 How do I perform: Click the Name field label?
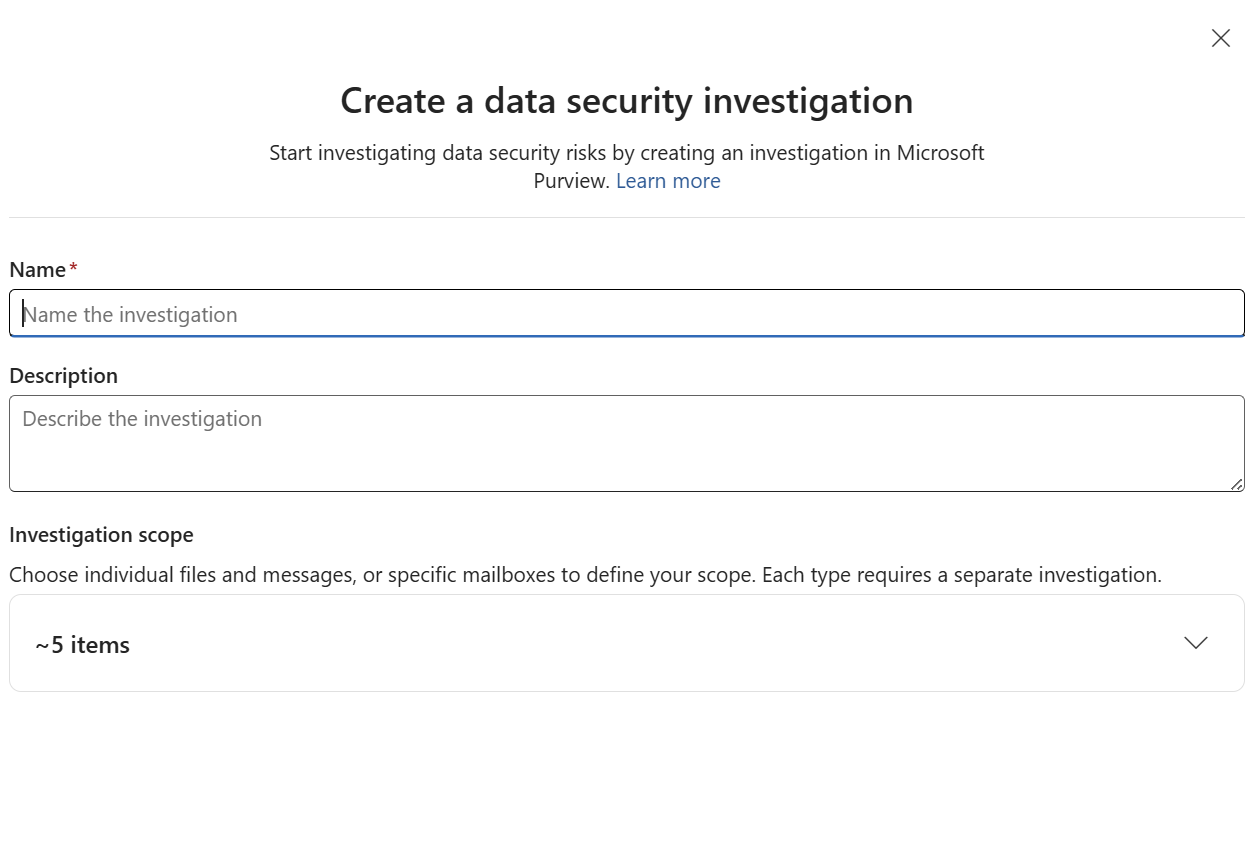coord(37,269)
